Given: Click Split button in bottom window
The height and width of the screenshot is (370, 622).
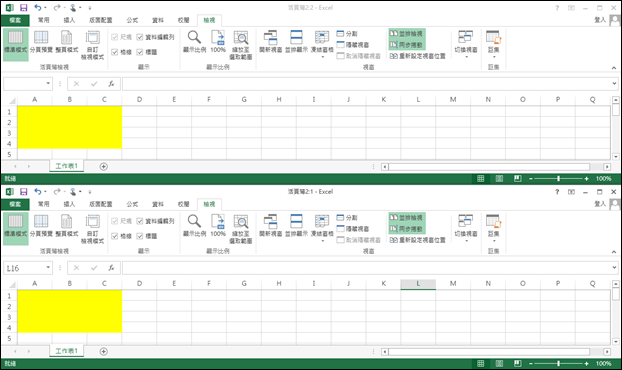Looking at the screenshot, I should [x=347, y=218].
